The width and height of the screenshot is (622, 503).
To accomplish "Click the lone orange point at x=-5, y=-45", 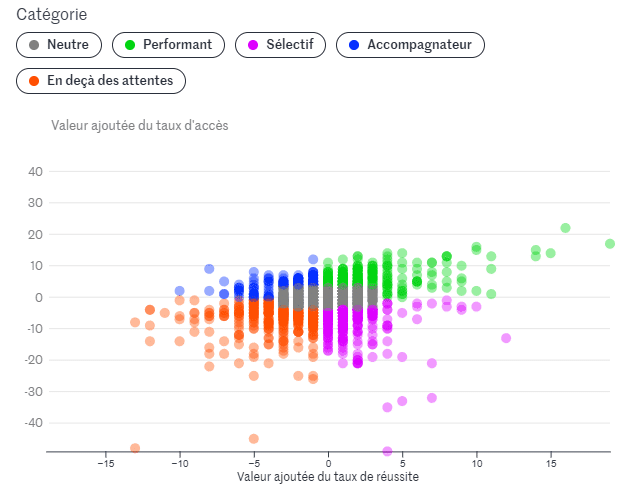I will [254, 439].
